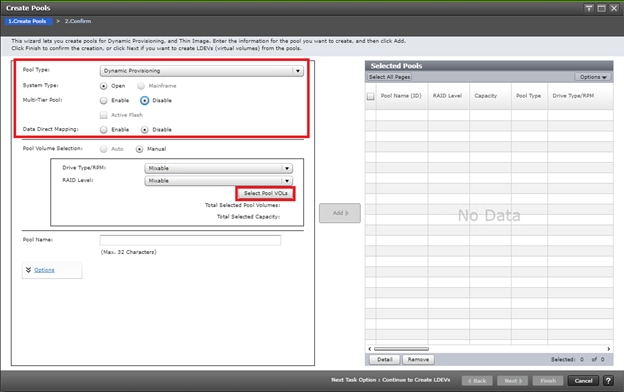Image resolution: width=624 pixels, height=392 pixels.
Task: Enable Data Direct Mapping option
Action: [103, 129]
